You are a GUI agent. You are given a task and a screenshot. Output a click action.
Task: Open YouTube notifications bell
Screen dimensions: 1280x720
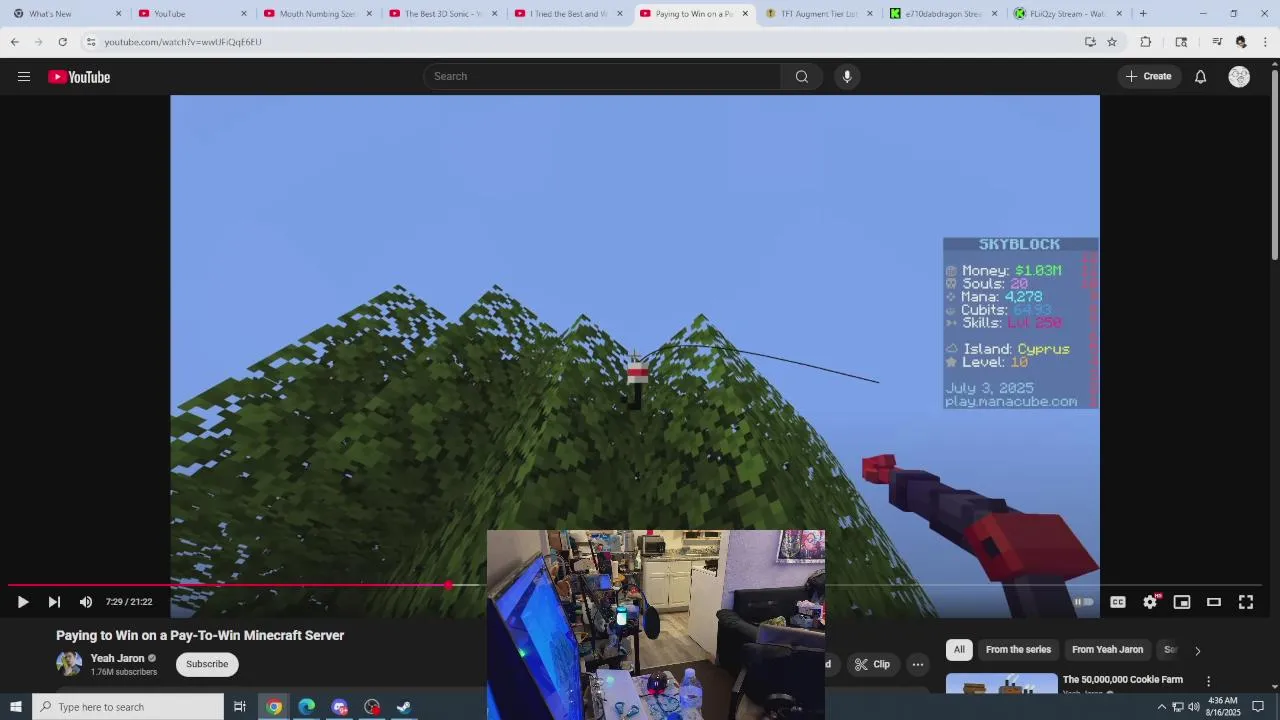pos(1200,77)
